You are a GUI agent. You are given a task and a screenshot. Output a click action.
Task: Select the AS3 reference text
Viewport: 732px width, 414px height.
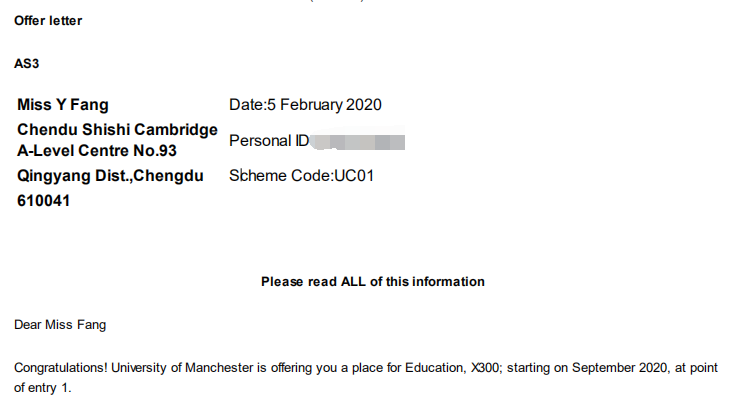[26, 63]
